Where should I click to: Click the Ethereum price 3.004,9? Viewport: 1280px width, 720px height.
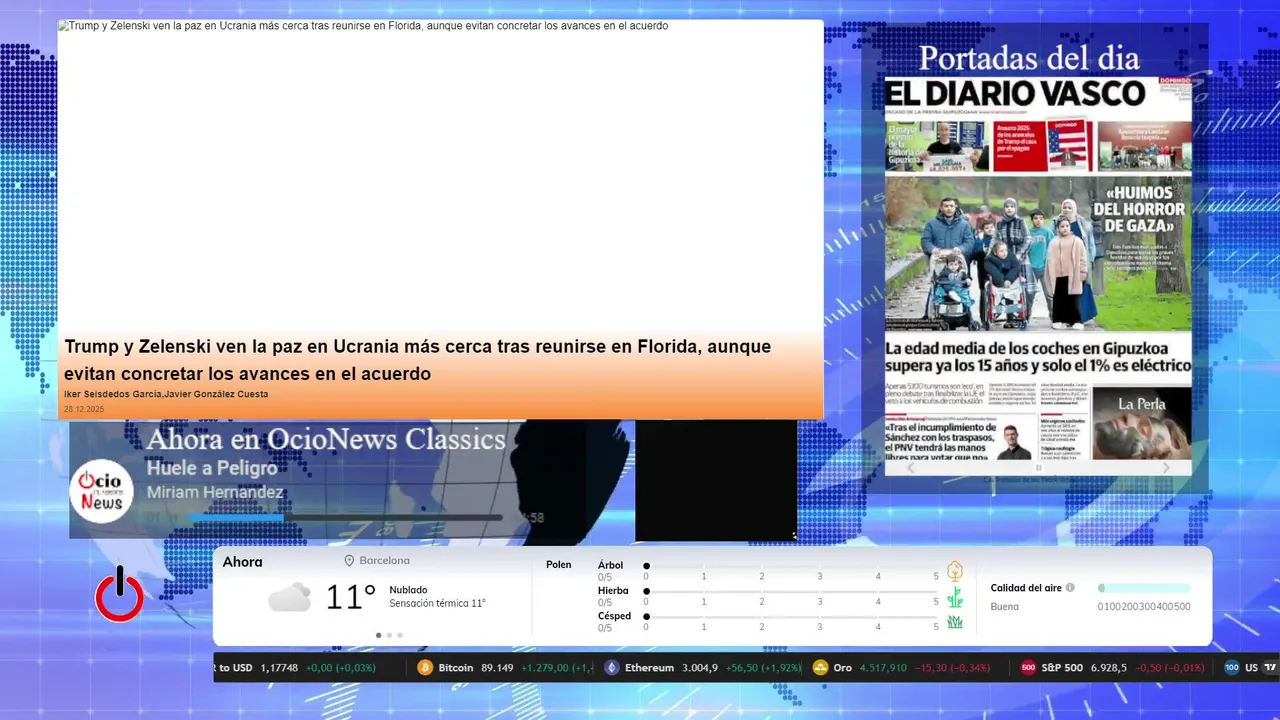[x=700, y=667]
